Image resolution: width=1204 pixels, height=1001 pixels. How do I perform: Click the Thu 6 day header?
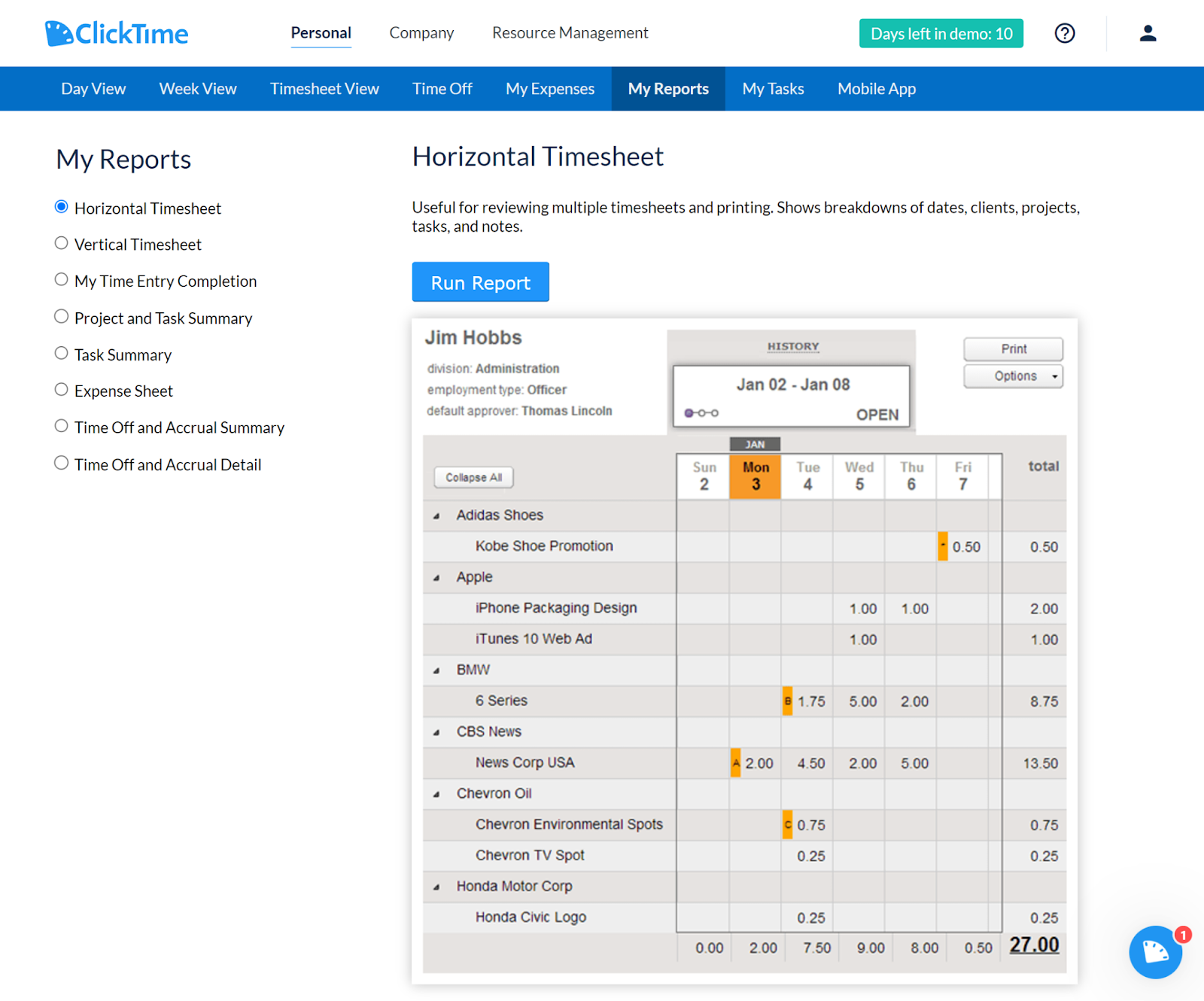(x=911, y=476)
